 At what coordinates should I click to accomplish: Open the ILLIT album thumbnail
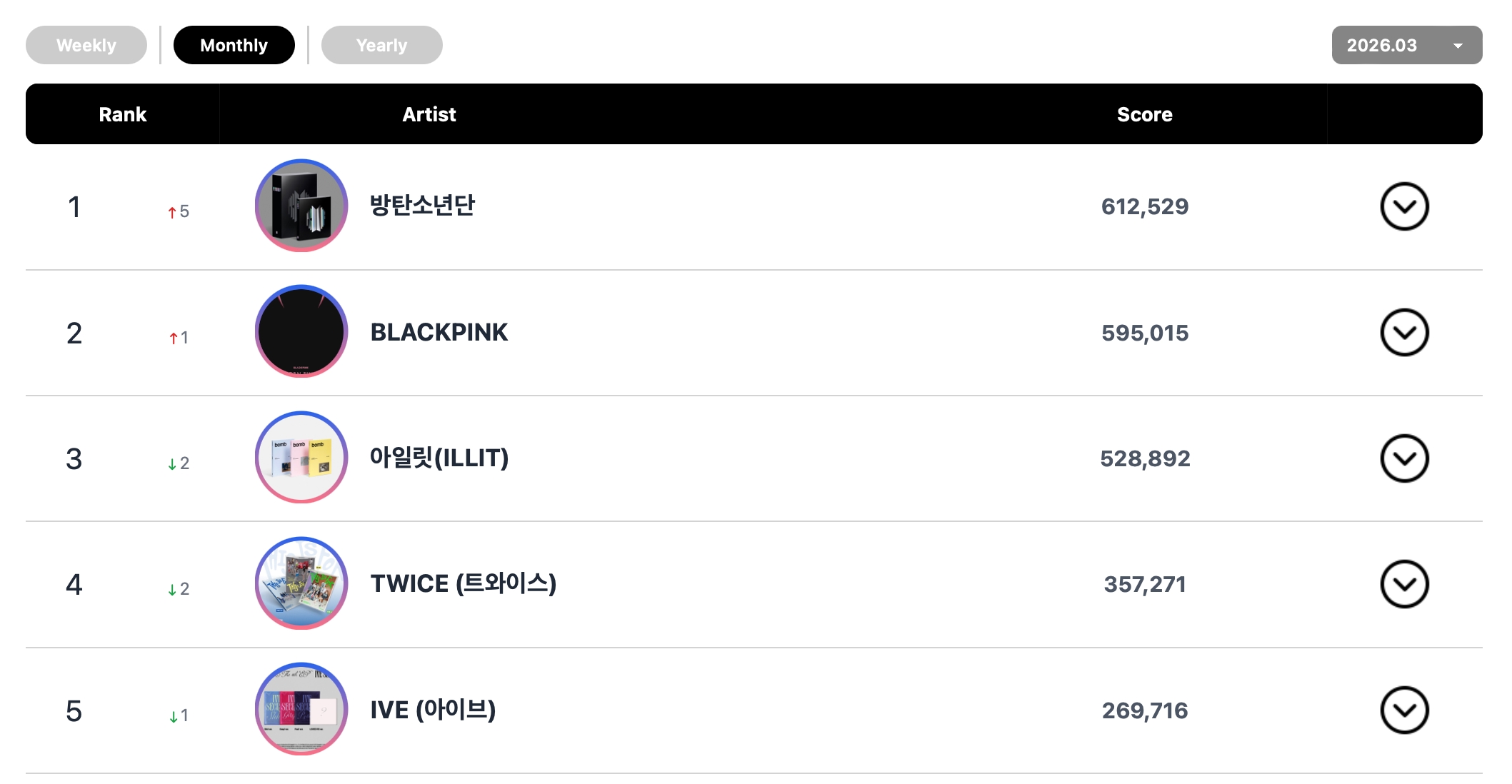point(301,457)
